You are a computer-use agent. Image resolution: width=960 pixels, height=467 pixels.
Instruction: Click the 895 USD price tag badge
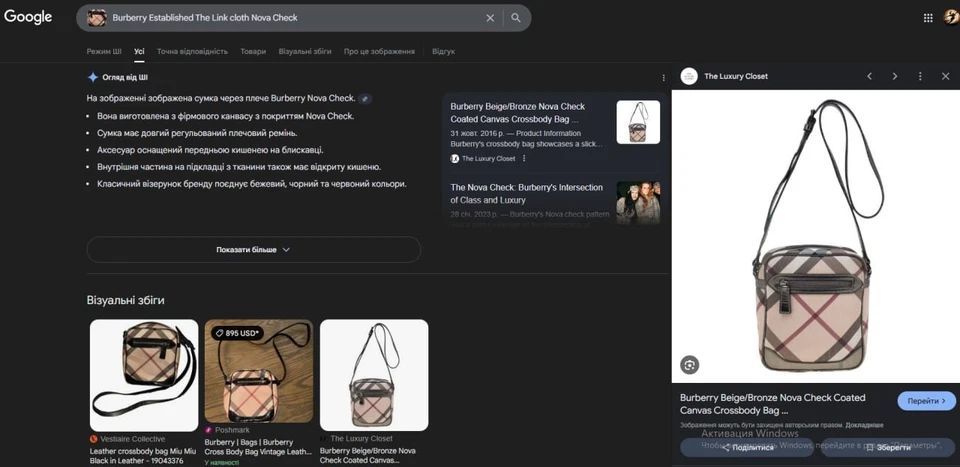click(238, 333)
